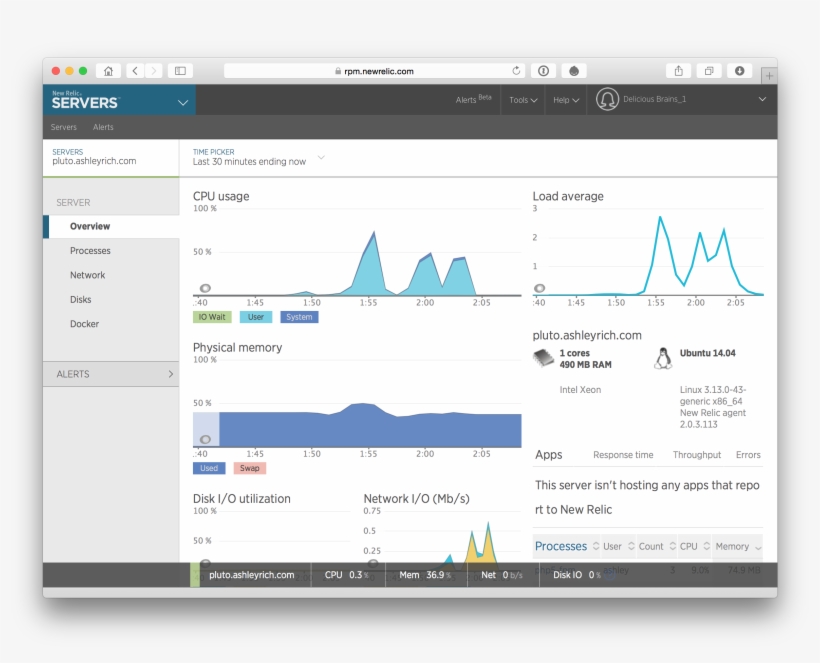Click the Reader info icon next to the URL
The height and width of the screenshot is (663, 820).
pyautogui.click(x=543, y=70)
